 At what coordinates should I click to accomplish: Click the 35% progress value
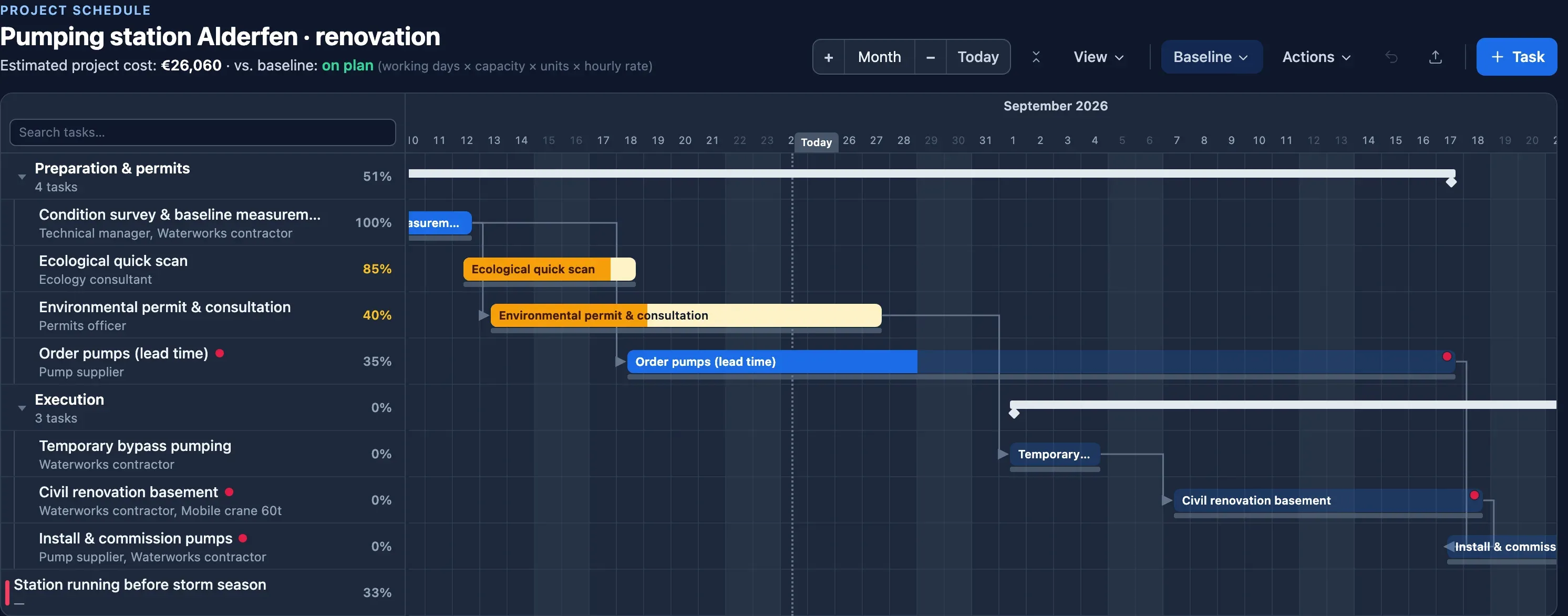click(x=377, y=362)
